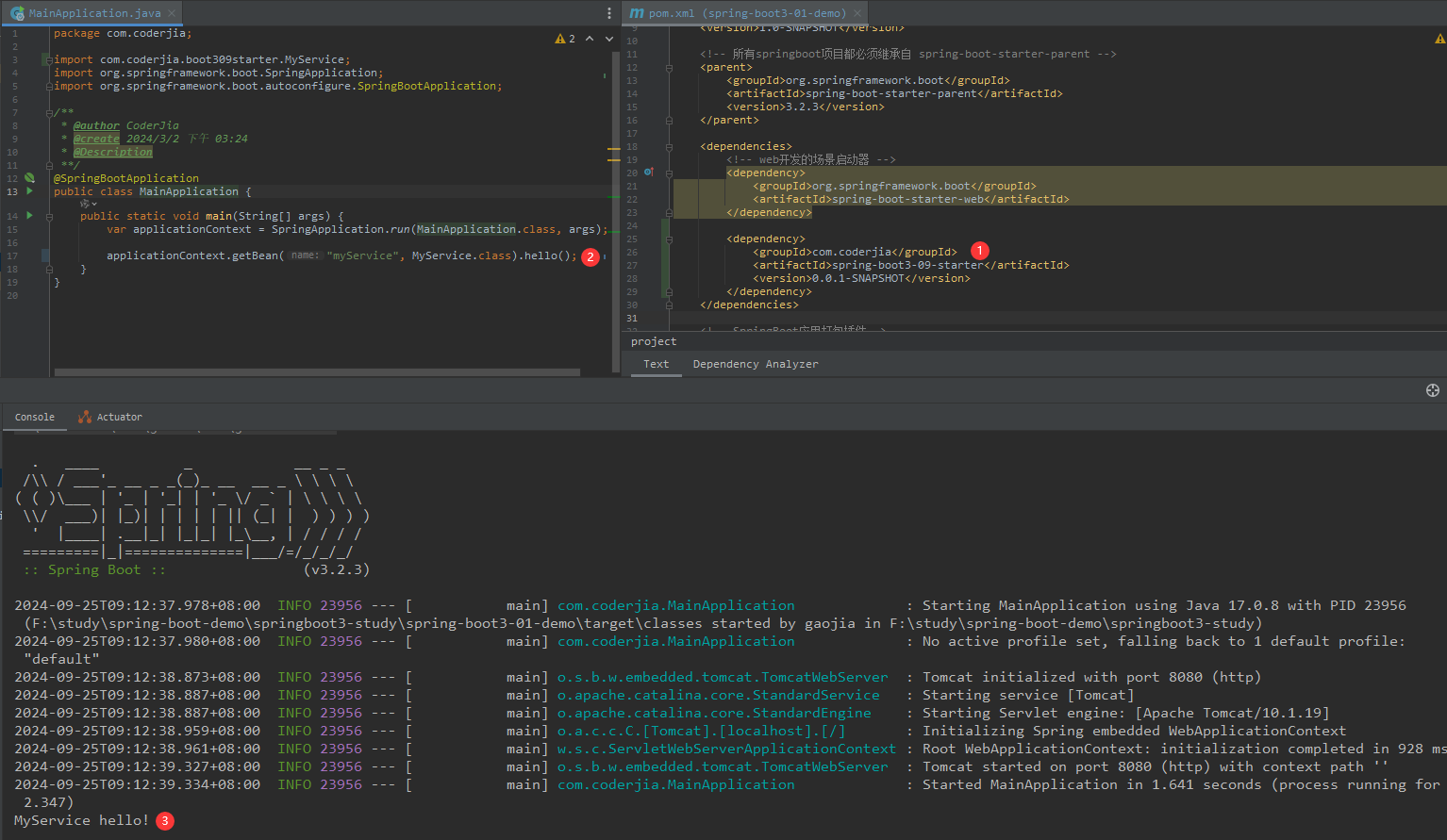Viewport: 1447px width, 840px height.
Task: Click the name: parameter hint in getBean call
Action: pos(305,255)
